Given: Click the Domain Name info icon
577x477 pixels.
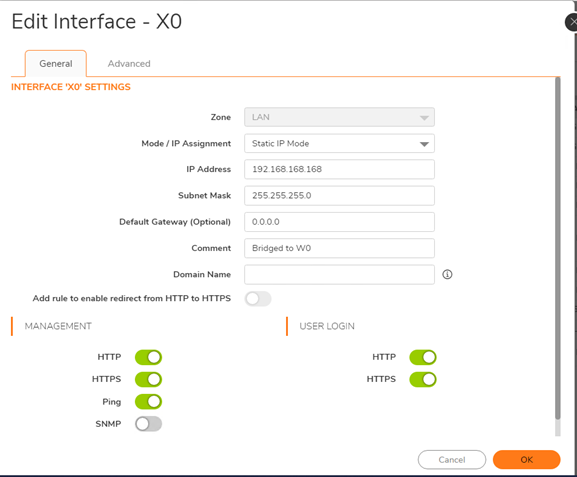Looking at the screenshot, I should [447, 274].
